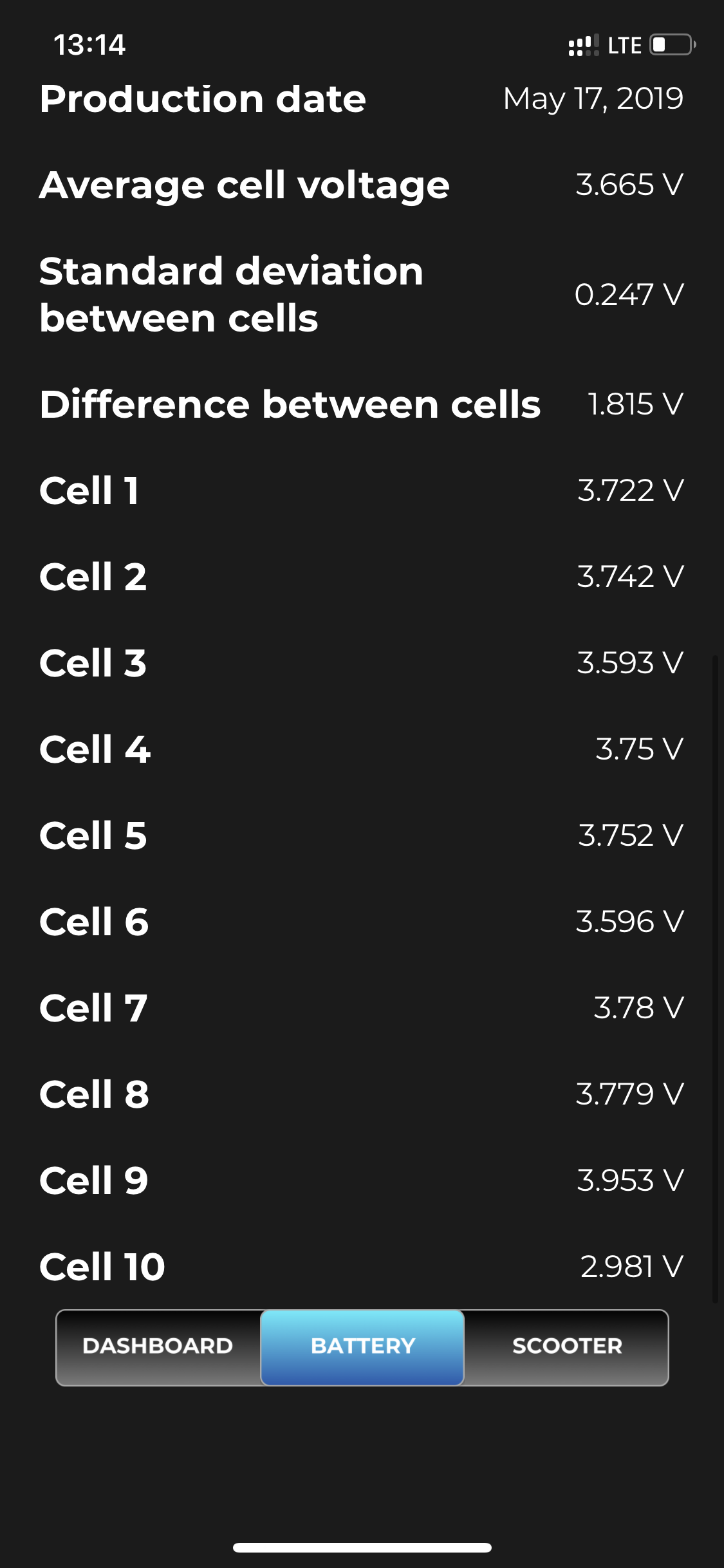Select the Cell 10 low voltage row
The image size is (724, 1568).
[x=360, y=1267]
